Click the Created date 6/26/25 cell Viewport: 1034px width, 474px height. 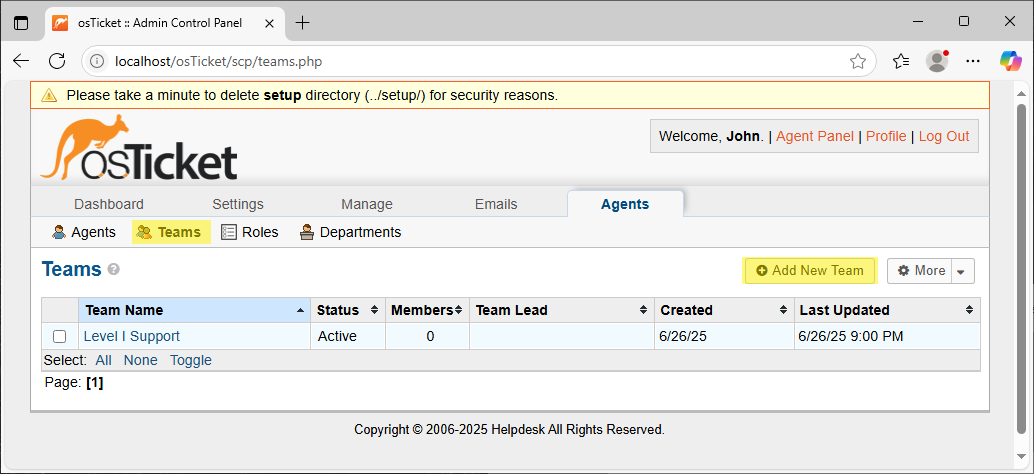[x=723, y=336]
